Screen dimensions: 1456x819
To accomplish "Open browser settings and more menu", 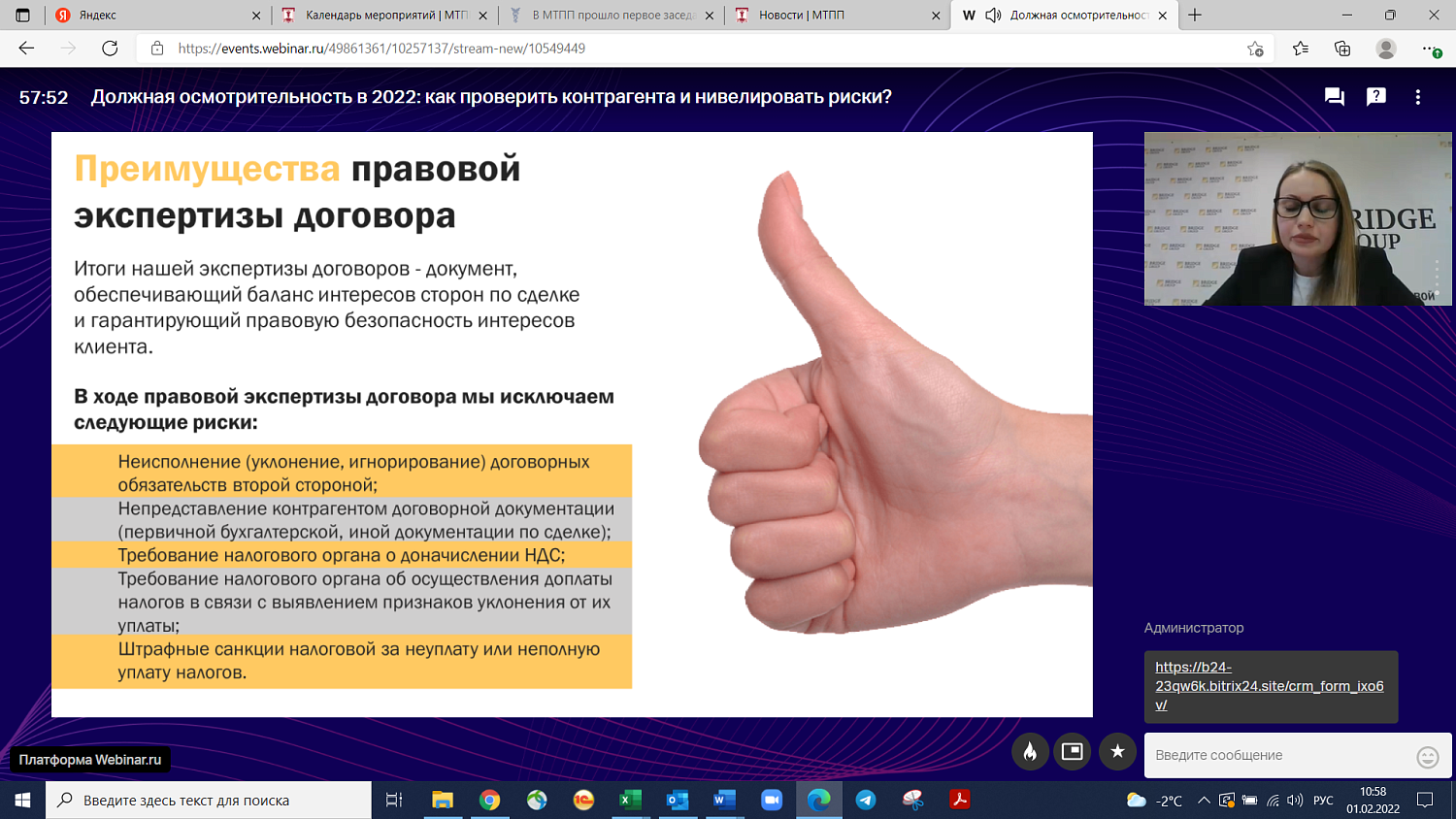I will point(1431,49).
